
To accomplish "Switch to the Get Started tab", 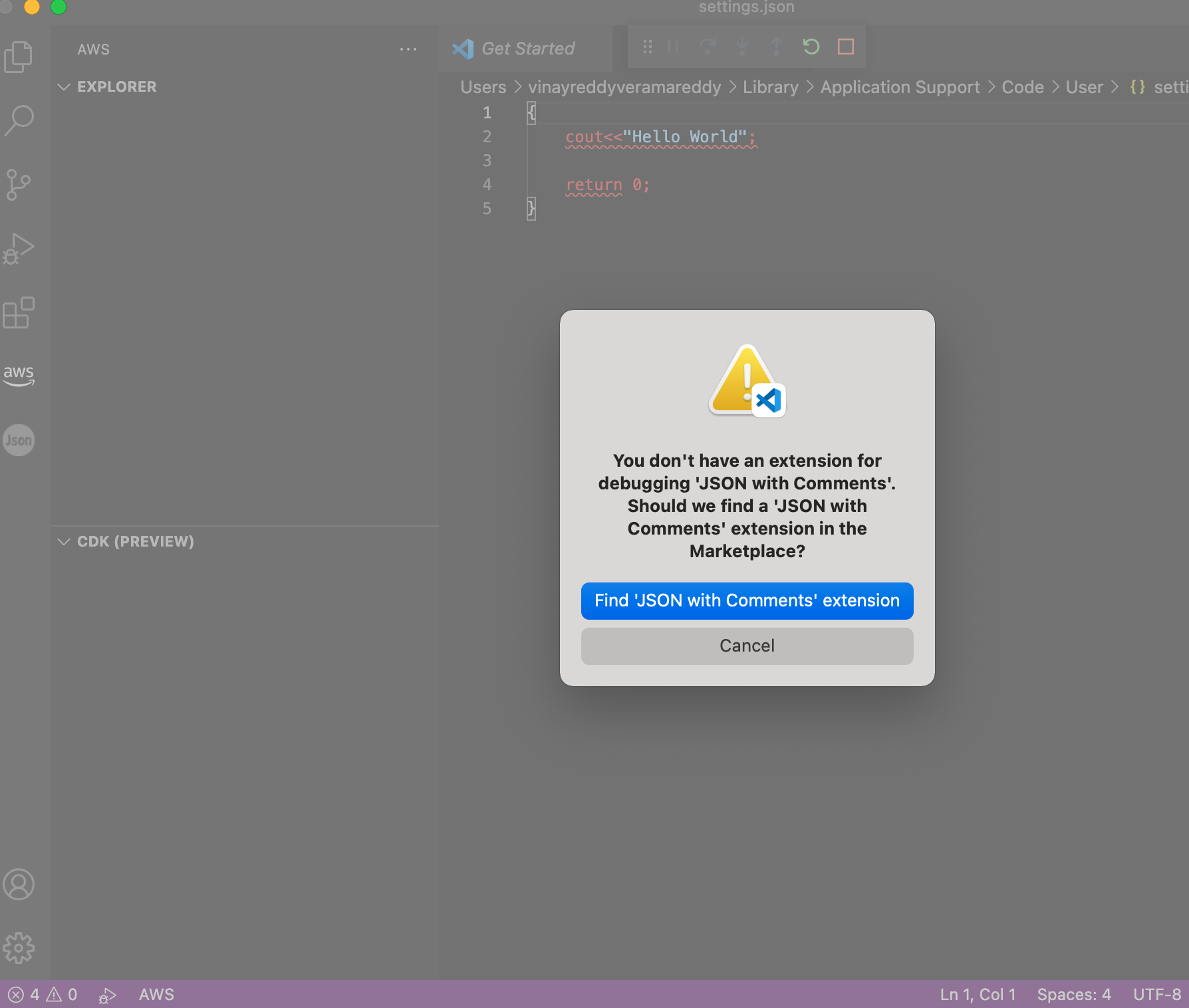I will pyautogui.click(x=526, y=48).
